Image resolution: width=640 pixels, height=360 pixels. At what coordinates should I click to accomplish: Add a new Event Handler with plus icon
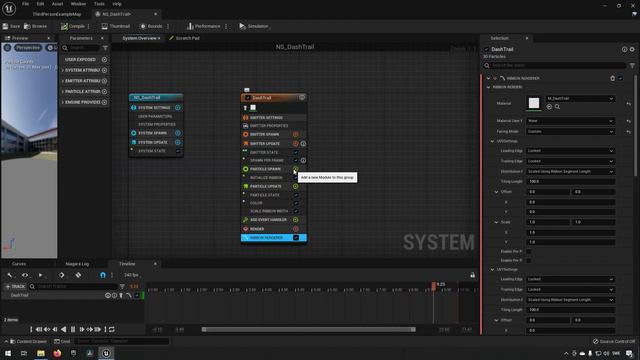point(296,220)
